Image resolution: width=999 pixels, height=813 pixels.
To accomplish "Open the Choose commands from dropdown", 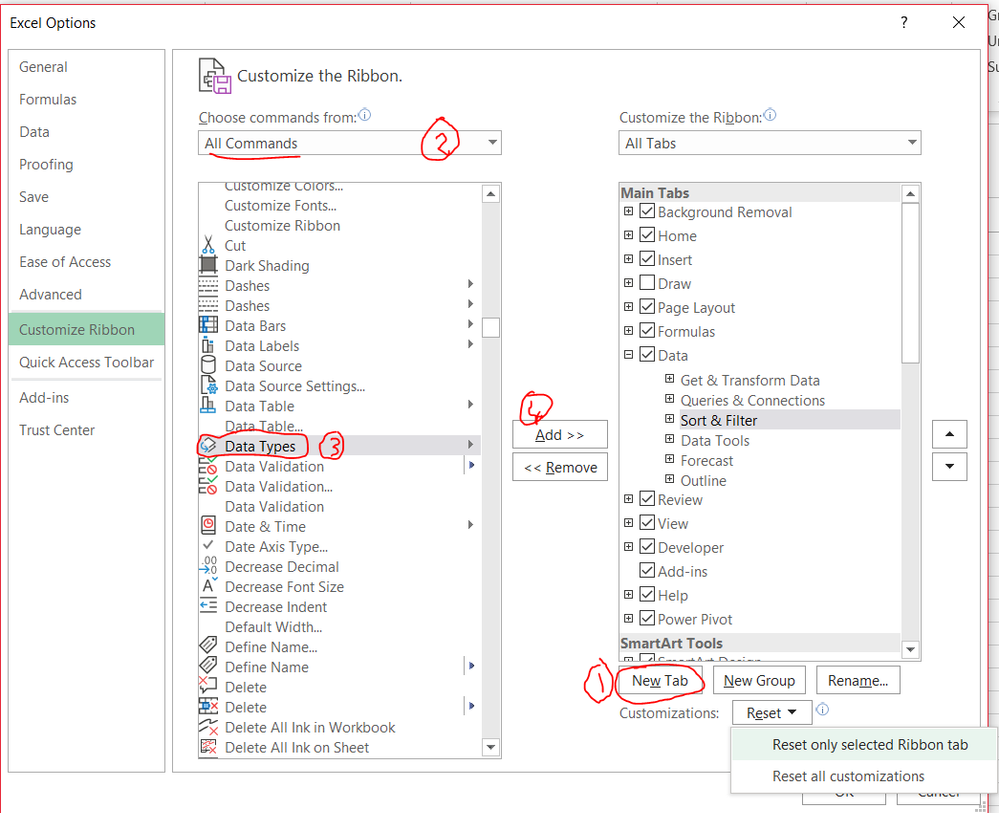I will (x=350, y=143).
